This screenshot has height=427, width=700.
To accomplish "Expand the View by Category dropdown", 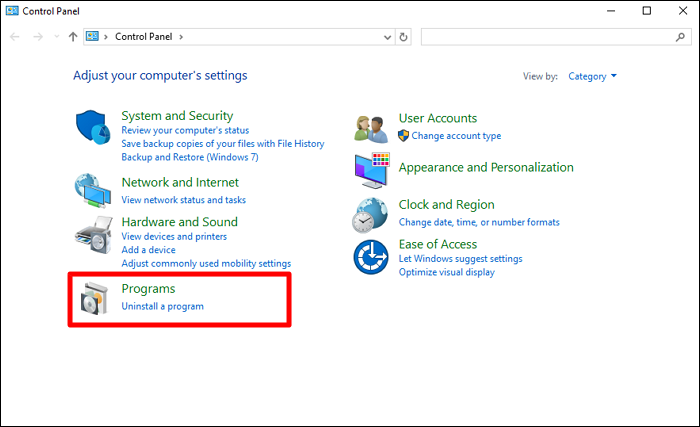I will coord(592,76).
